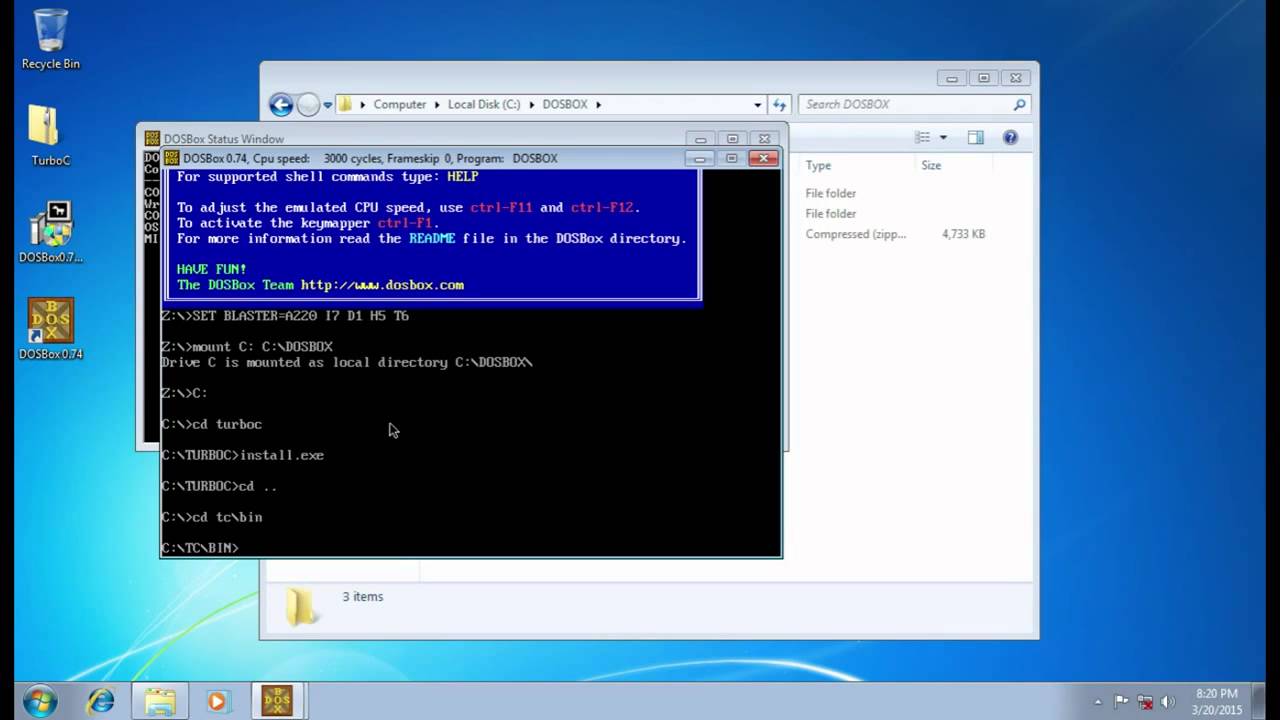Select the DOSBox0.7 installer desktop icon
1280x720 pixels.
coord(50,232)
